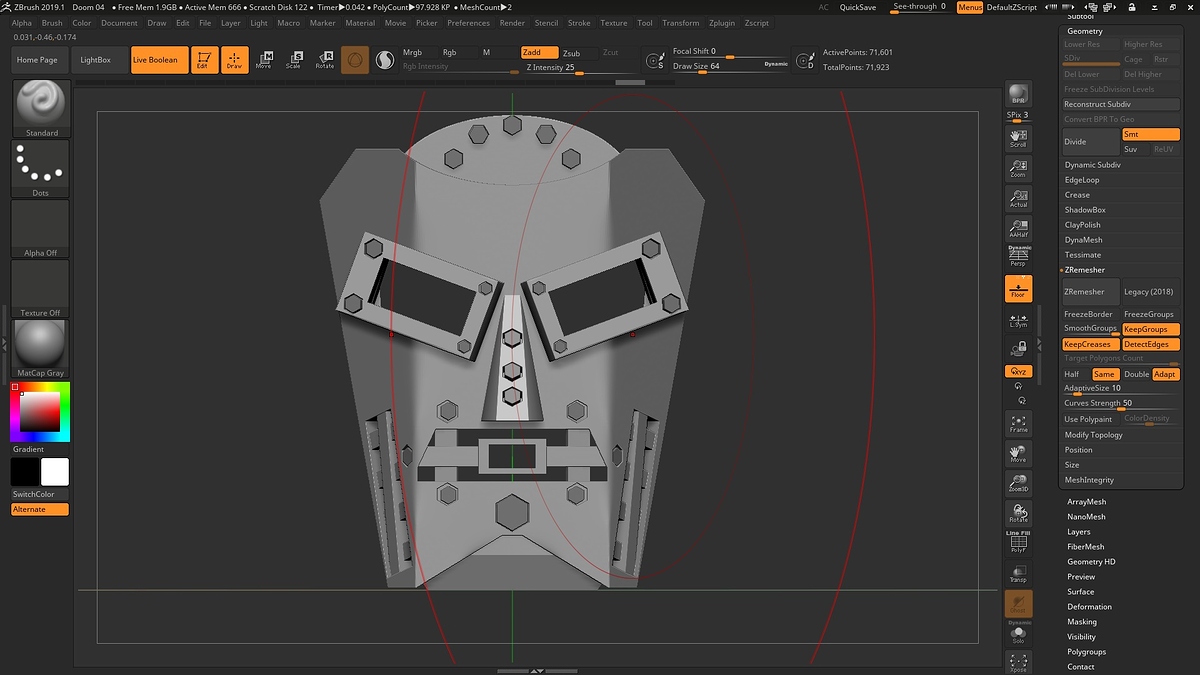Expand the ArrayMesh section
Screen dimensions: 1200x675
point(1086,502)
